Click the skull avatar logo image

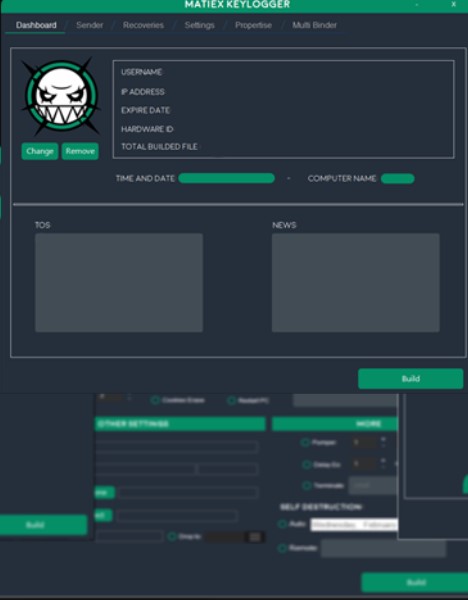coord(61,97)
